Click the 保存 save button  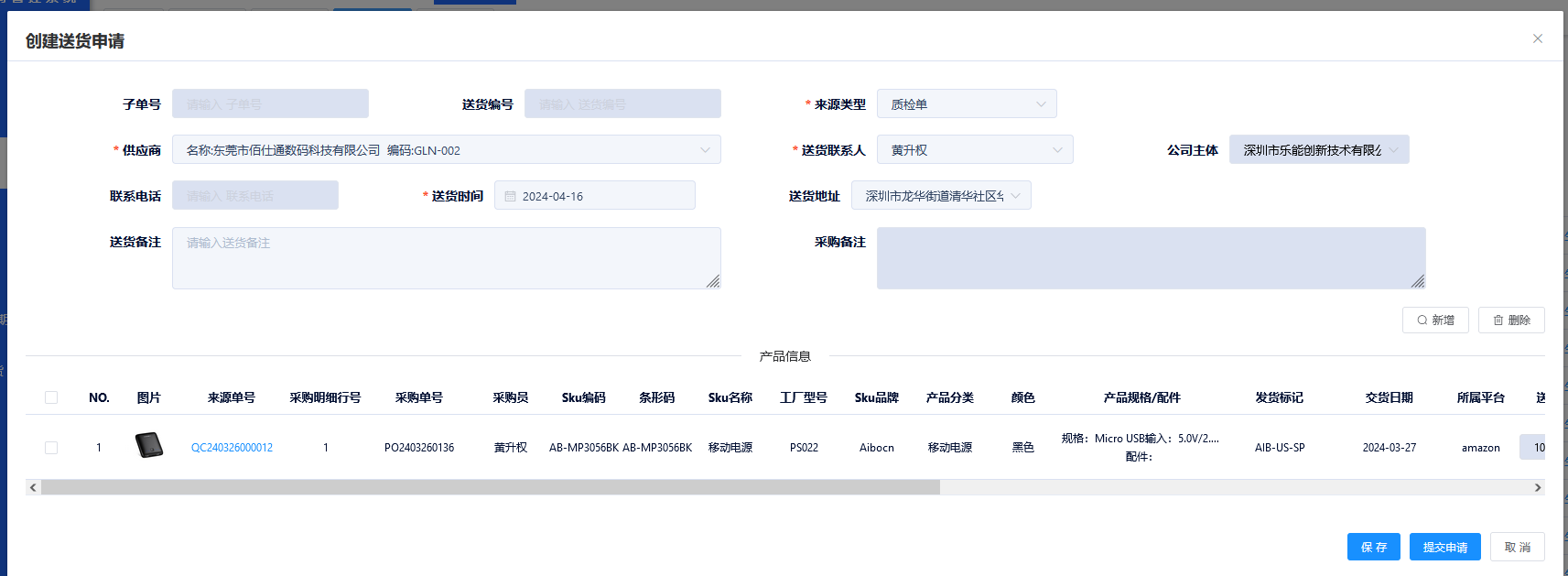coord(1374,547)
